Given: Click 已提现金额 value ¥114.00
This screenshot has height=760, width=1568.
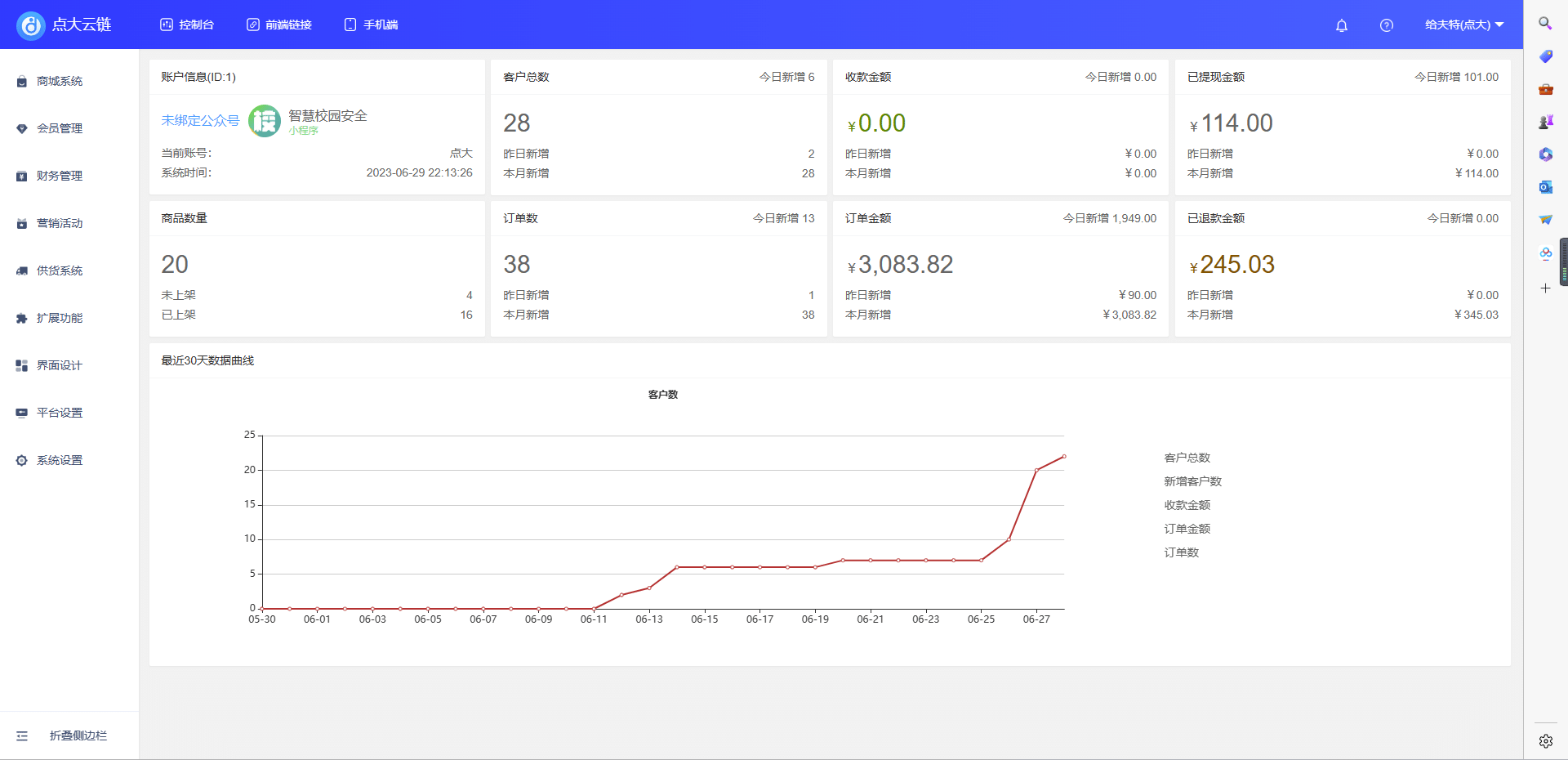Looking at the screenshot, I should pyautogui.click(x=1231, y=123).
